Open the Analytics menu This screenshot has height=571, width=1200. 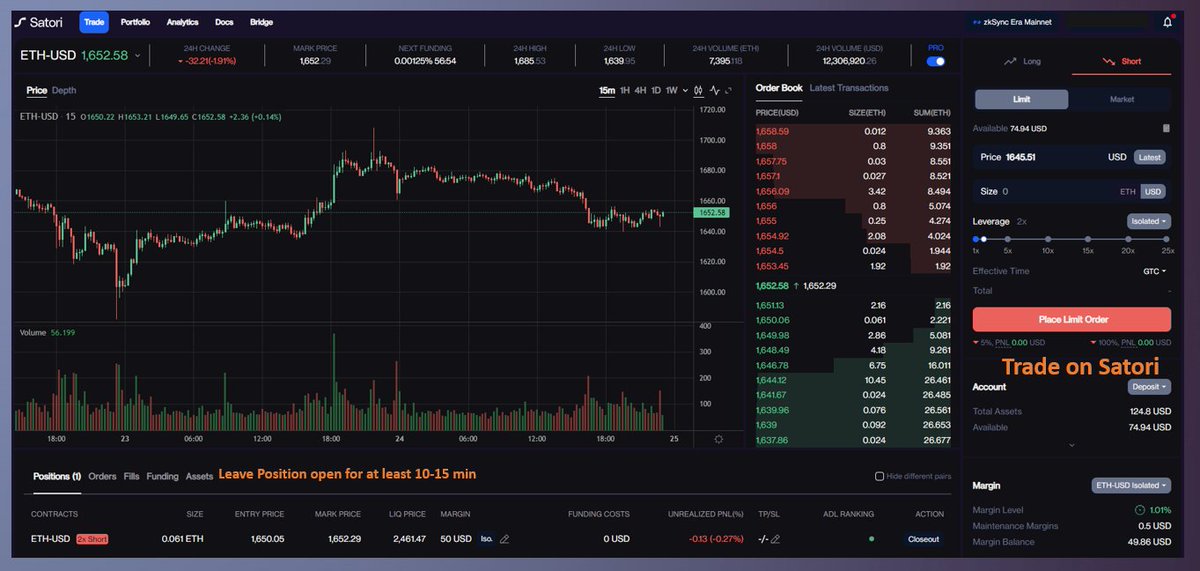tap(183, 22)
